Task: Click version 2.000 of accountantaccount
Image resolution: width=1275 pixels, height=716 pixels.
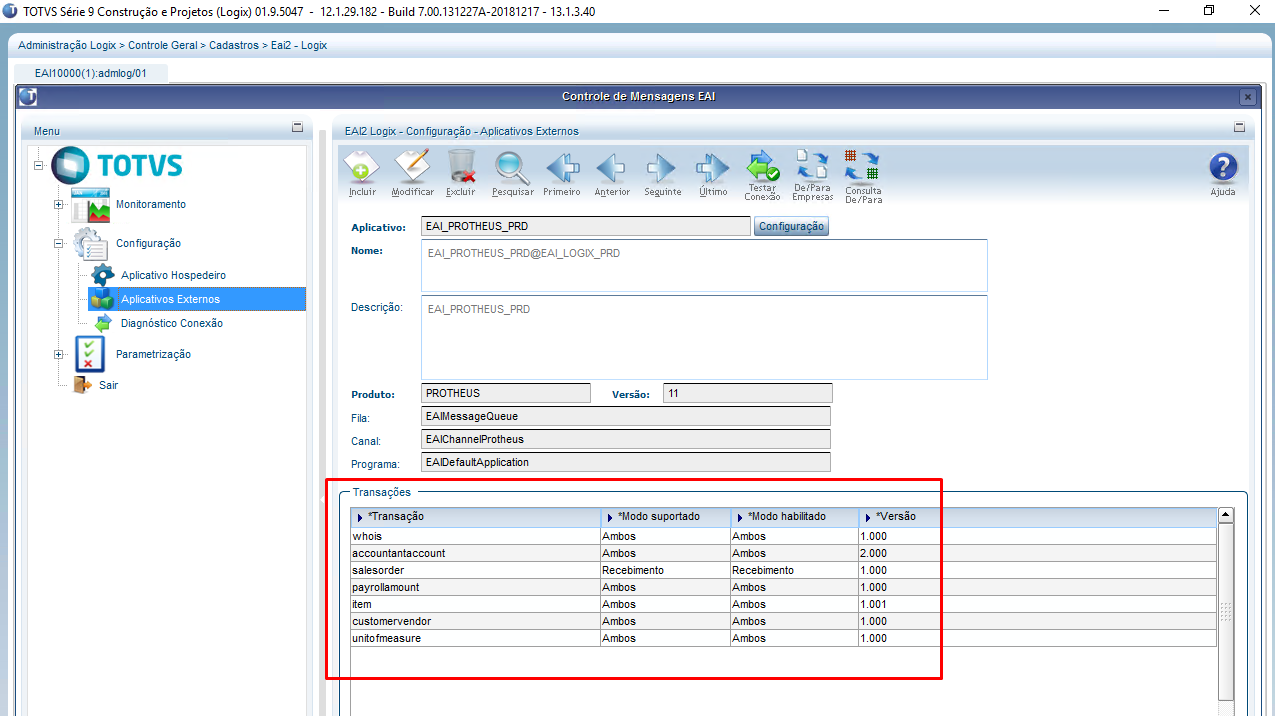Action: [874, 553]
